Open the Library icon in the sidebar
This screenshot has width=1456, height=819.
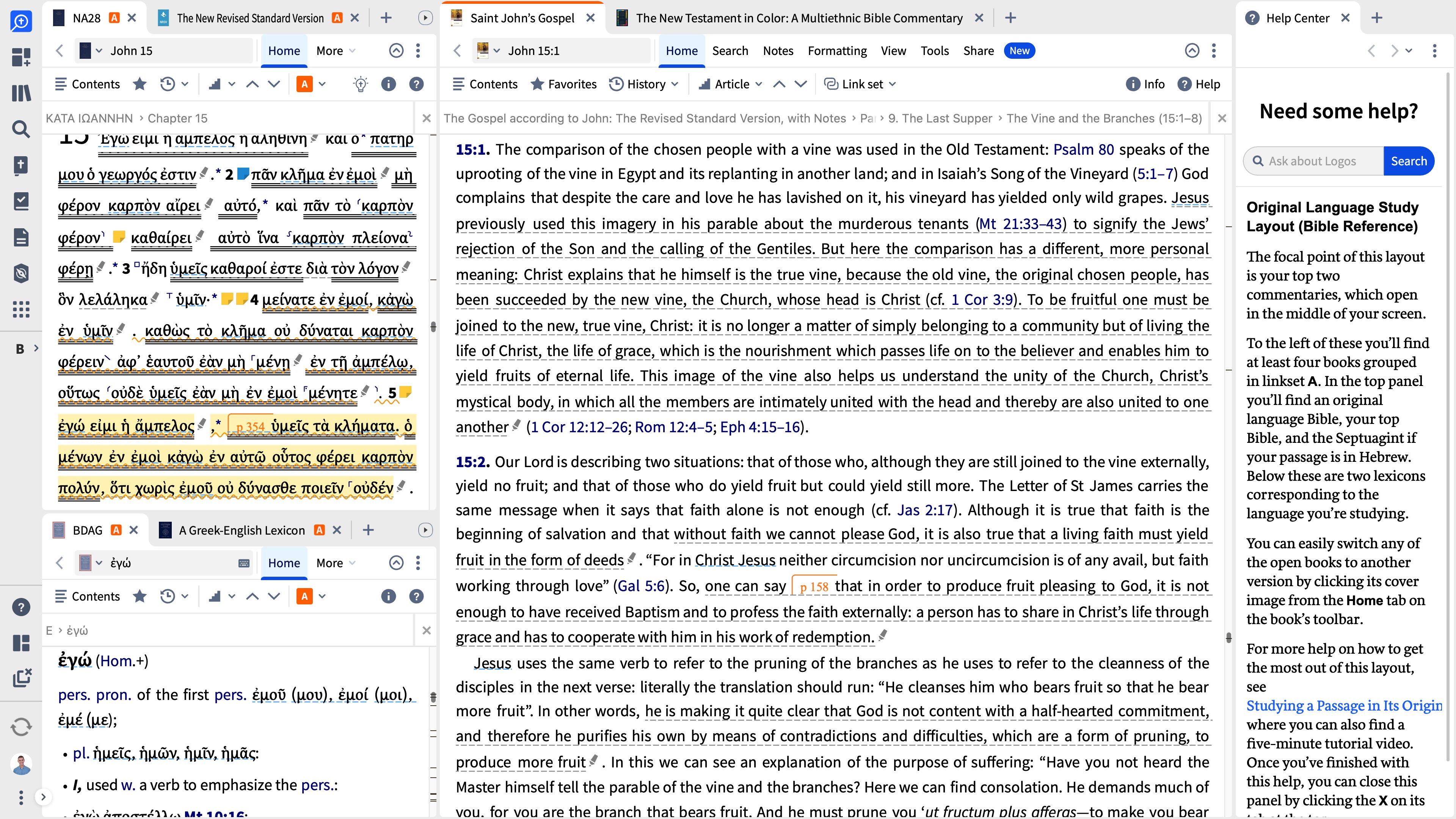click(x=21, y=93)
